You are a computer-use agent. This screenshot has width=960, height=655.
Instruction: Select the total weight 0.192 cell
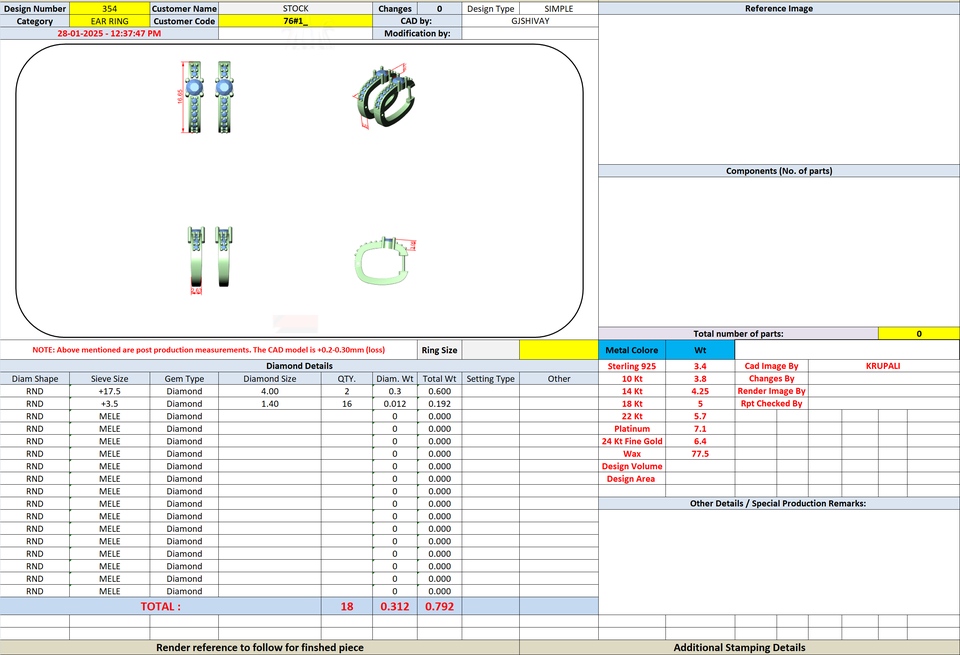439,404
